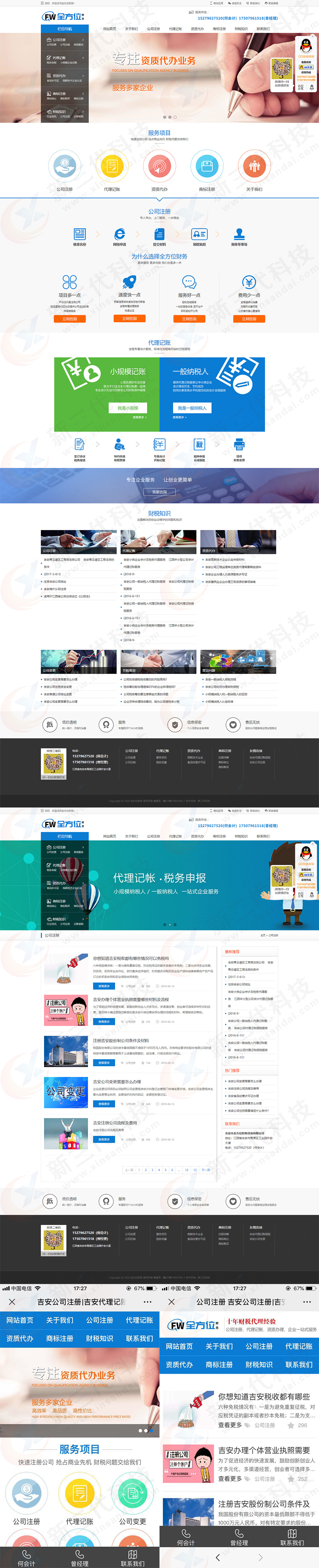Click the 商标注册 circular service icon

point(207,166)
